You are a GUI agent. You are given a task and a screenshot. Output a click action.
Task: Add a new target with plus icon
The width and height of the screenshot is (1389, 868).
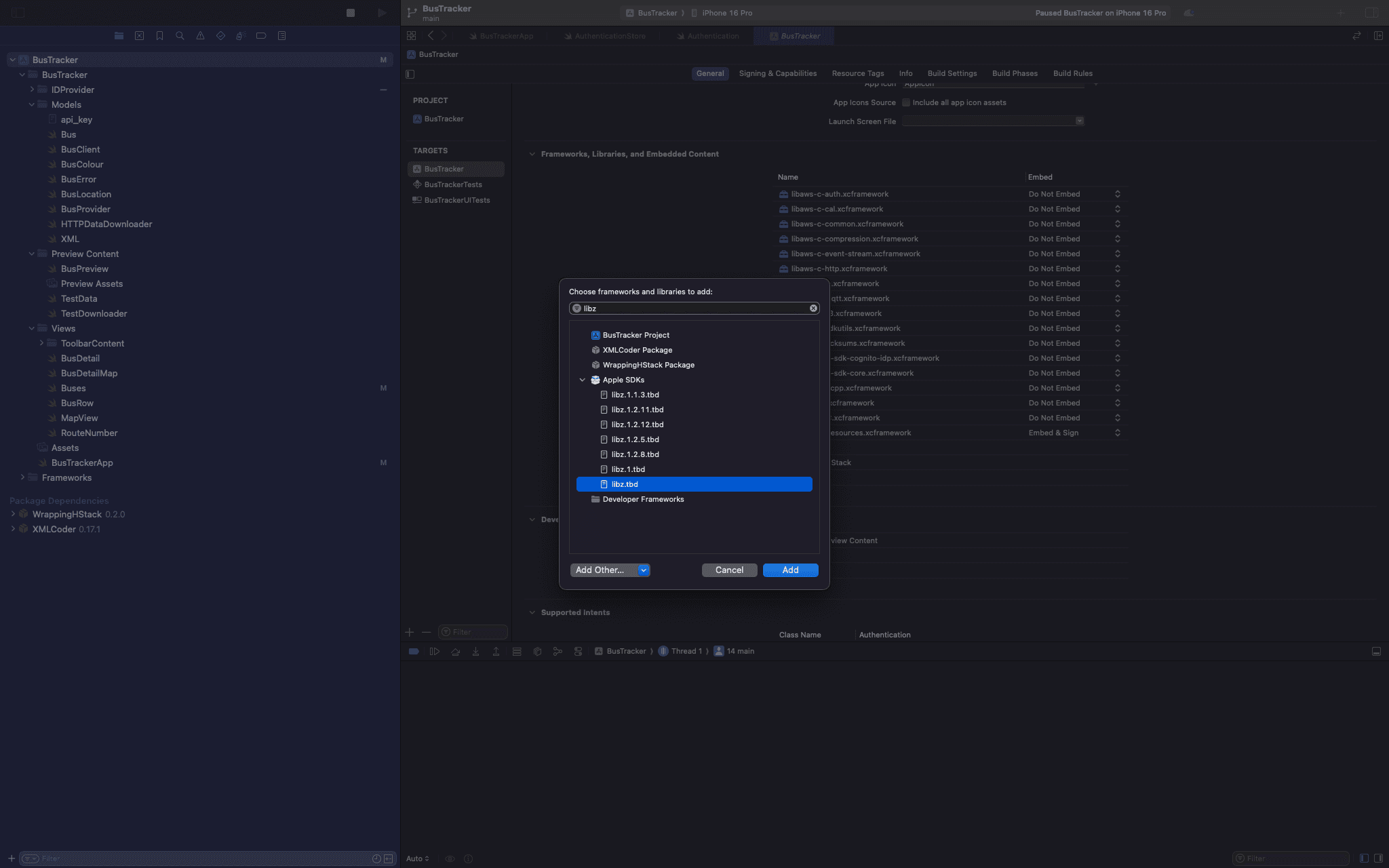[x=409, y=632]
